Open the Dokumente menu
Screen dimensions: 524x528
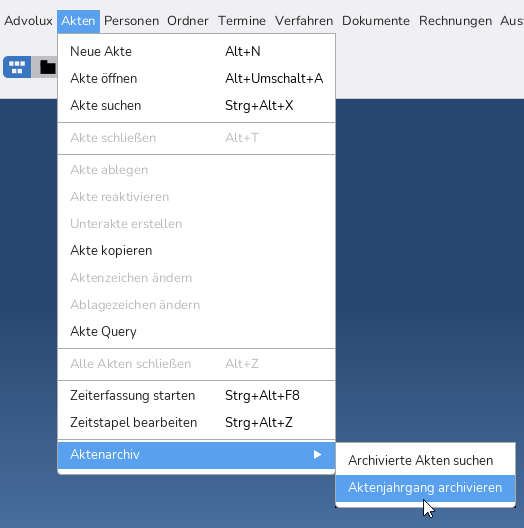point(376,21)
